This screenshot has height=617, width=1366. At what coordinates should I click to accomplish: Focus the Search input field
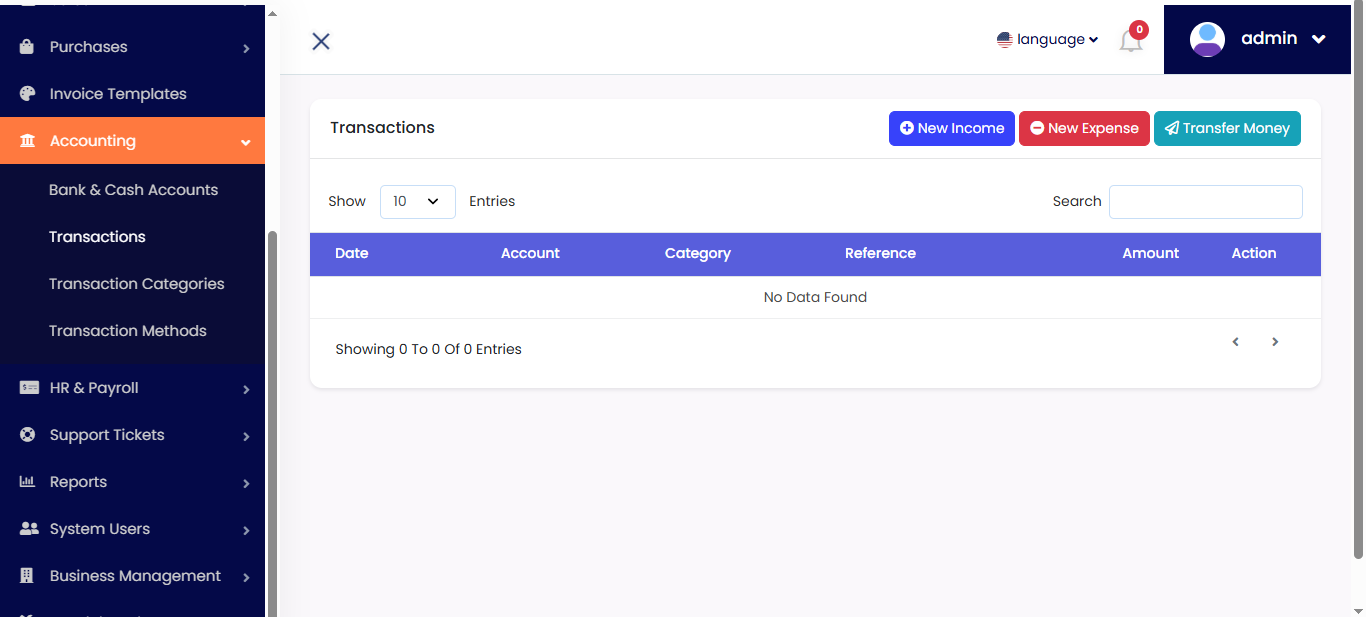click(x=1206, y=202)
